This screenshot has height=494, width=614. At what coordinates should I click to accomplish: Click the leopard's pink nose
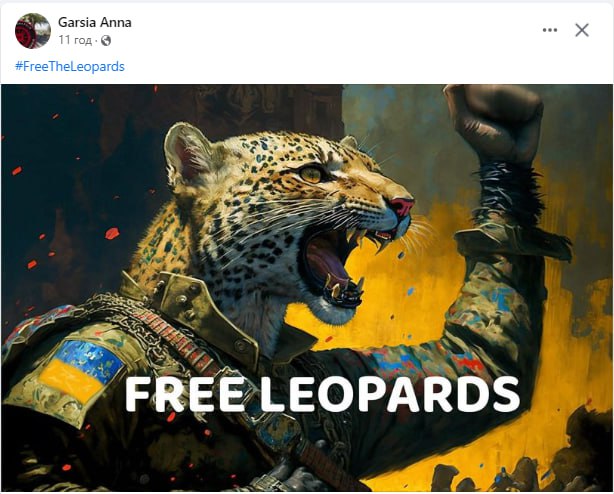[402, 206]
